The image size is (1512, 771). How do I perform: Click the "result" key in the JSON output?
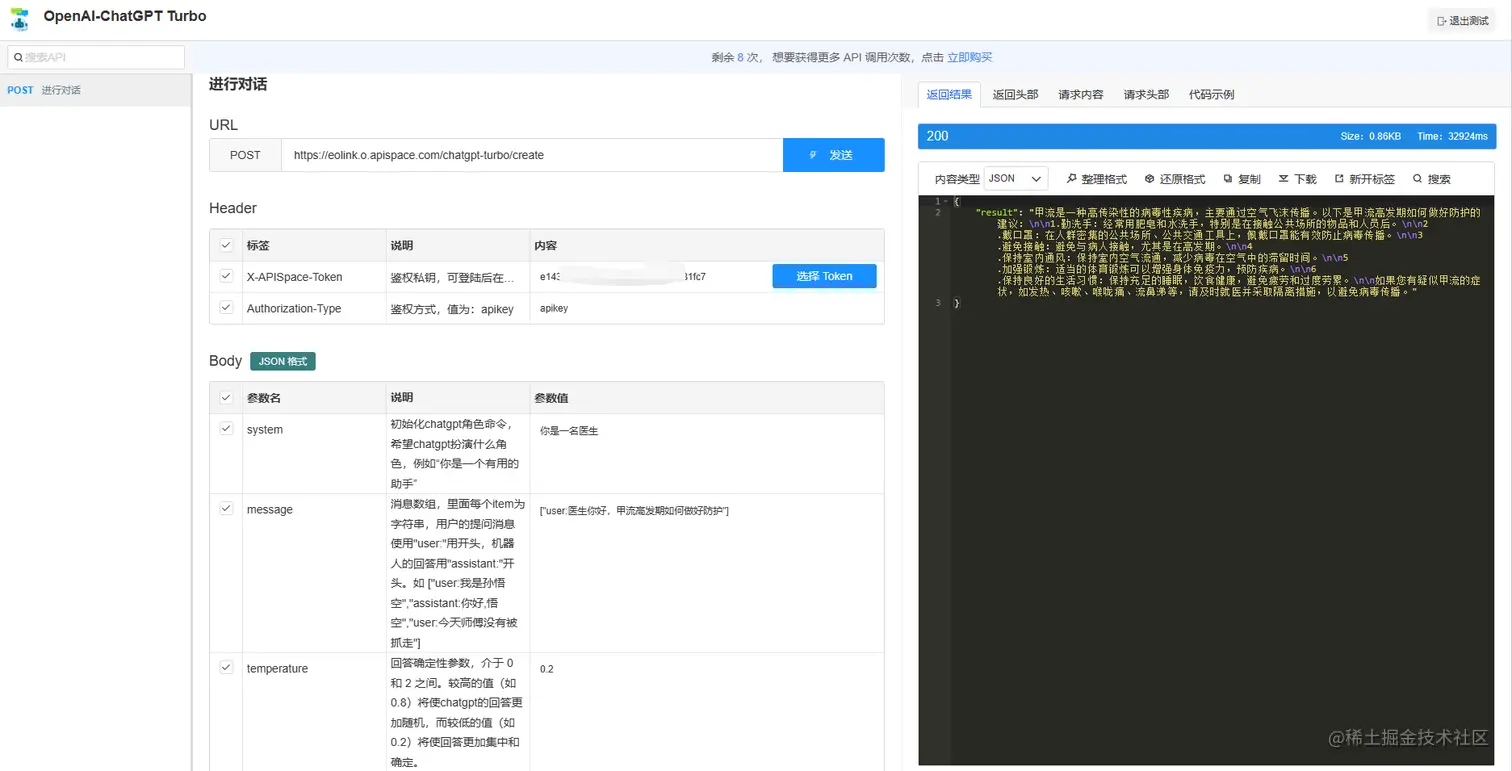coord(999,213)
